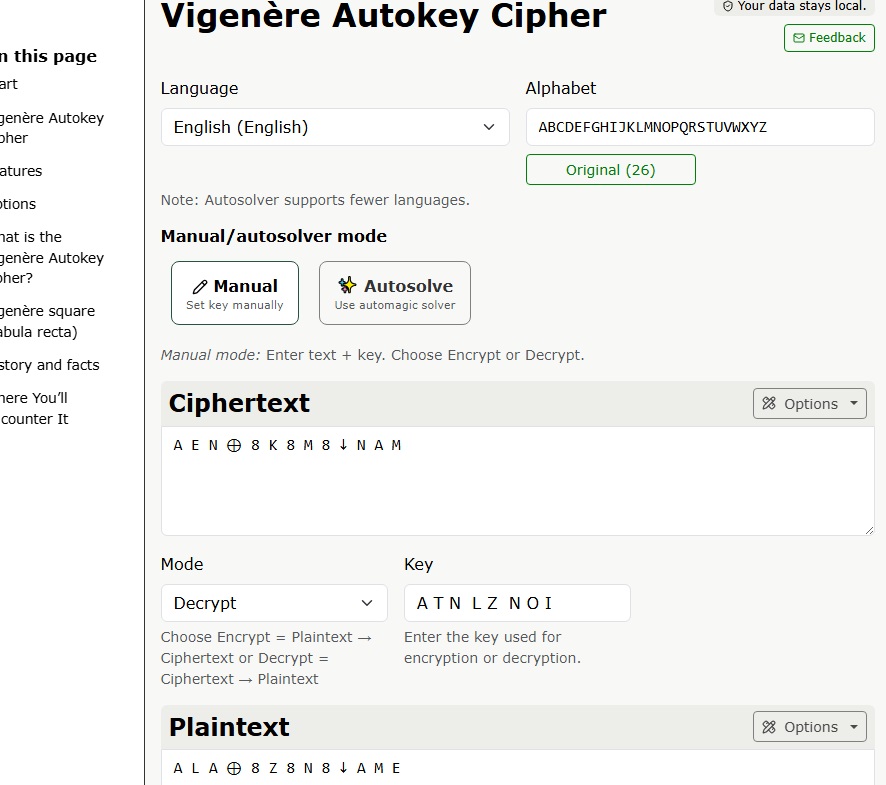Open 'here You'll counter It' sidebar link
This screenshot has width=886, height=785.
pos(34,409)
